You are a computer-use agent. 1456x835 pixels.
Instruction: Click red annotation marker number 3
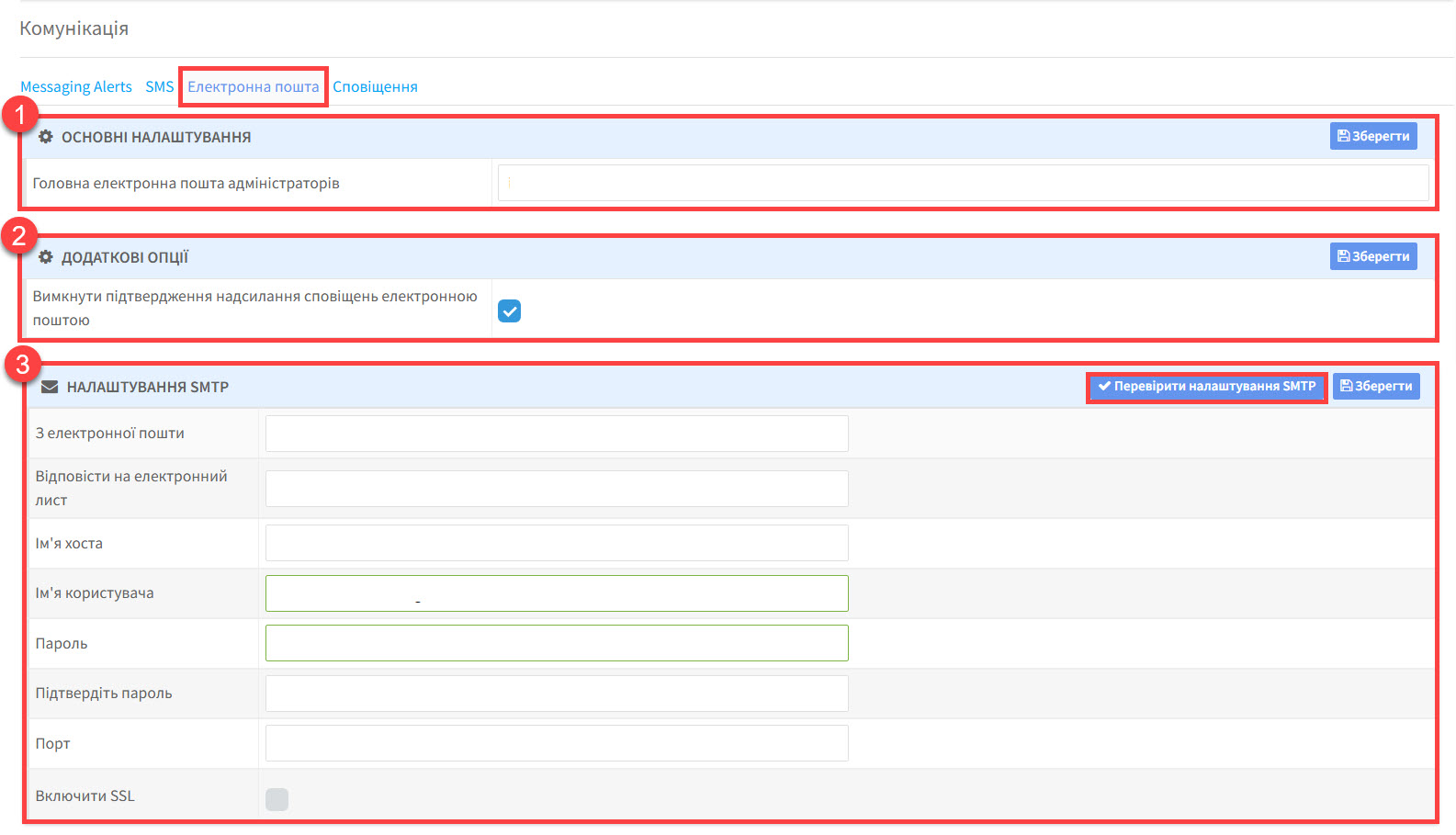pyautogui.click(x=22, y=364)
